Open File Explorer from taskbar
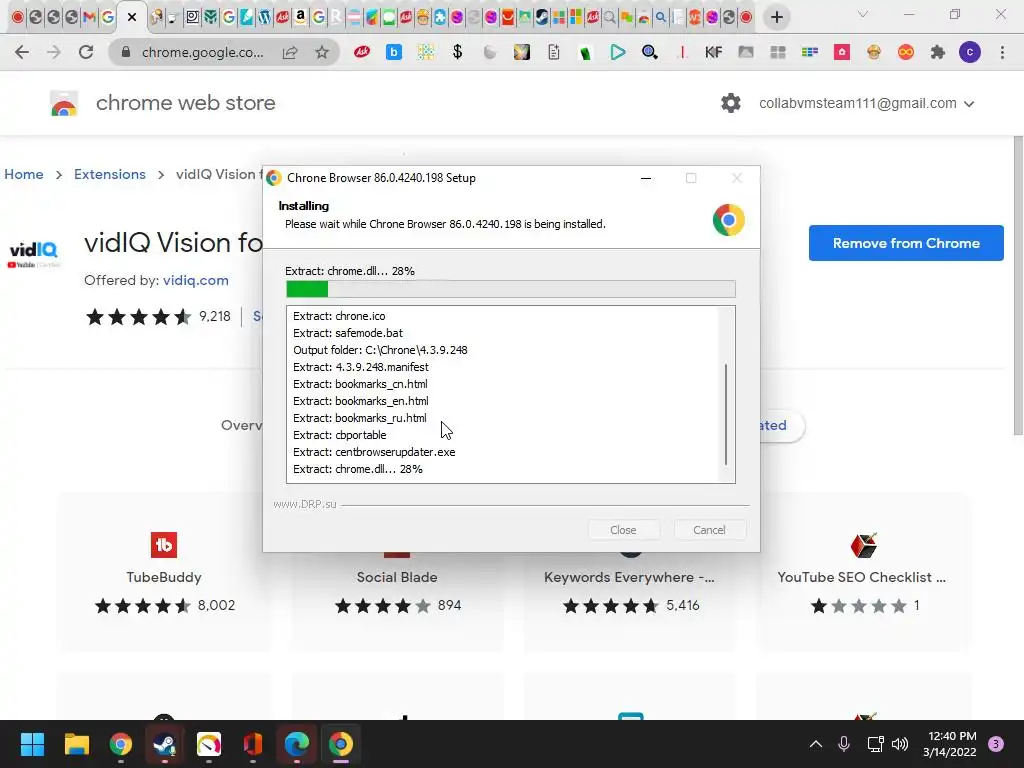Image resolution: width=1024 pixels, height=768 pixels. coord(76,744)
